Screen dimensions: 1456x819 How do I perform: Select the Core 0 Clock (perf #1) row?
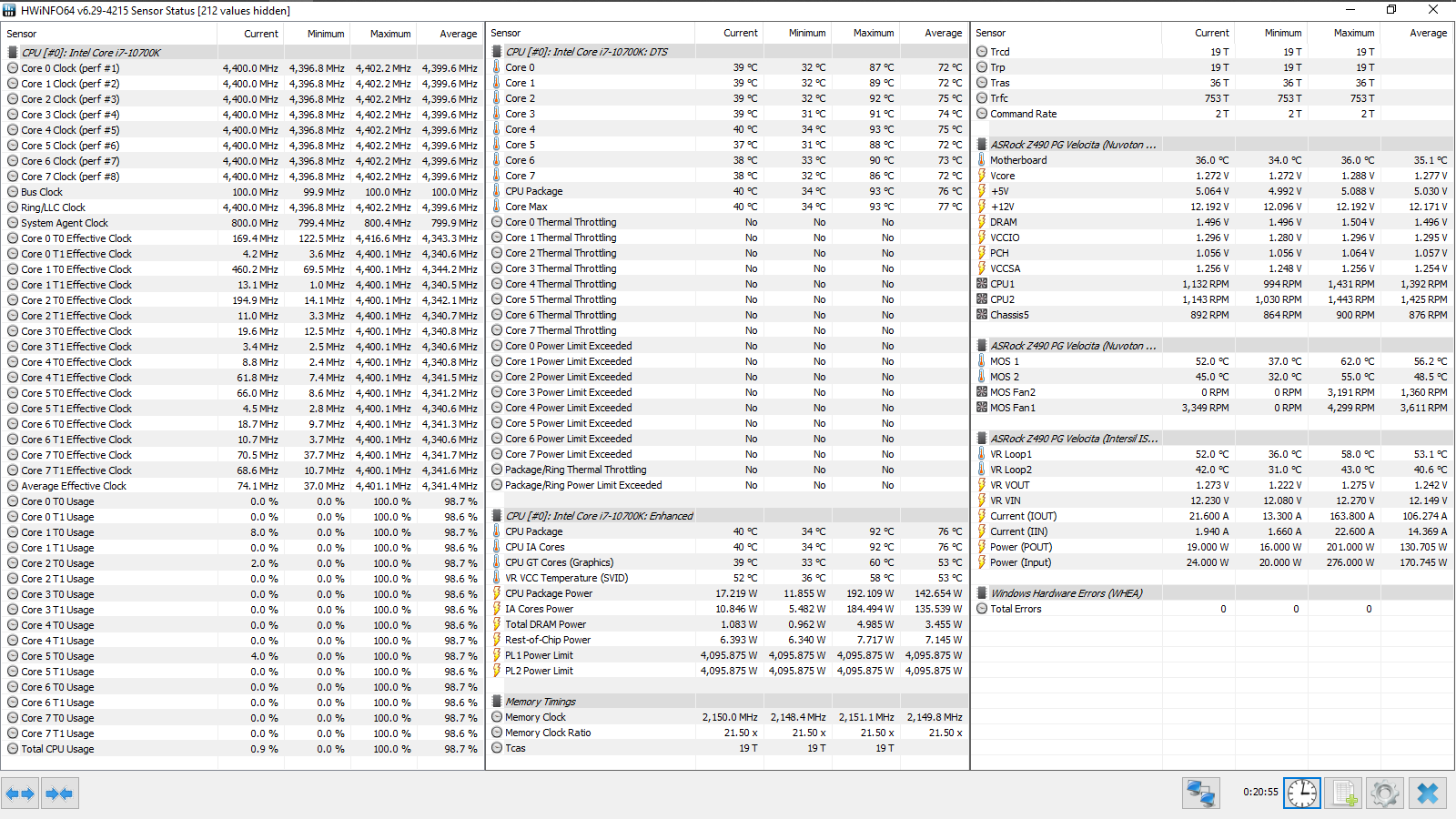pyautogui.click(x=242, y=68)
